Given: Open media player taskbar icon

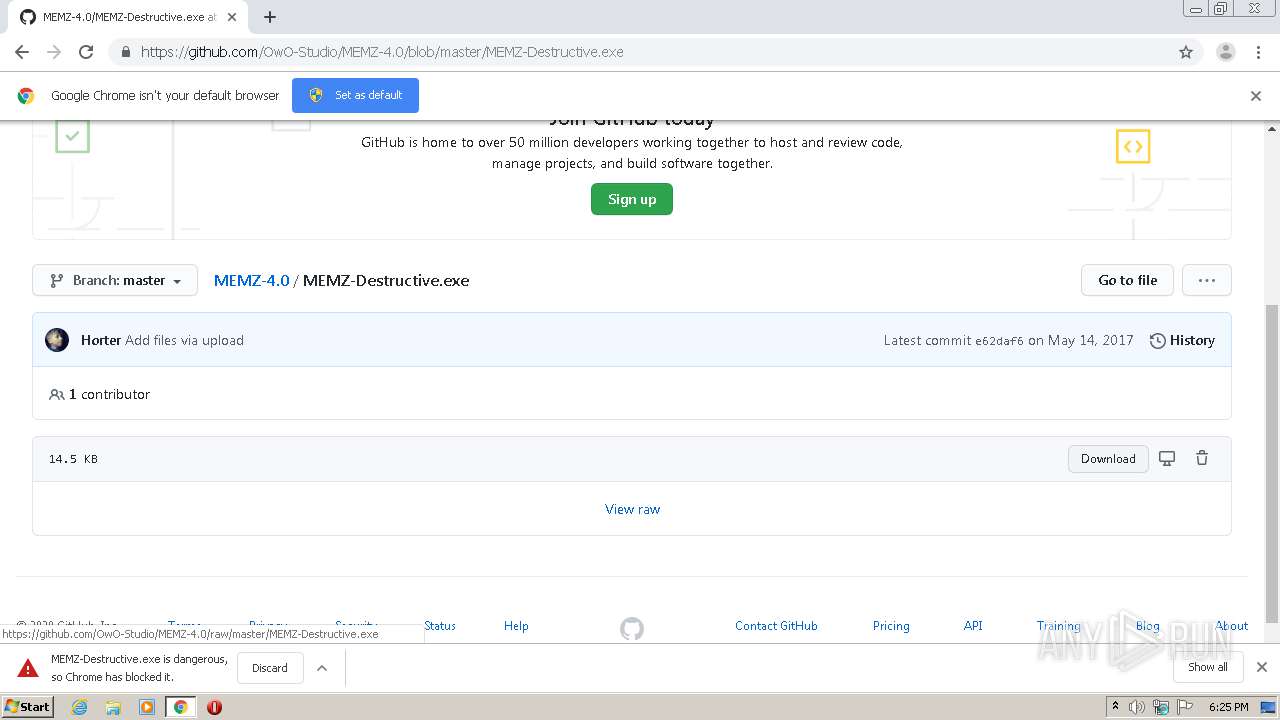Looking at the screenshot, I should coord(147,707).
